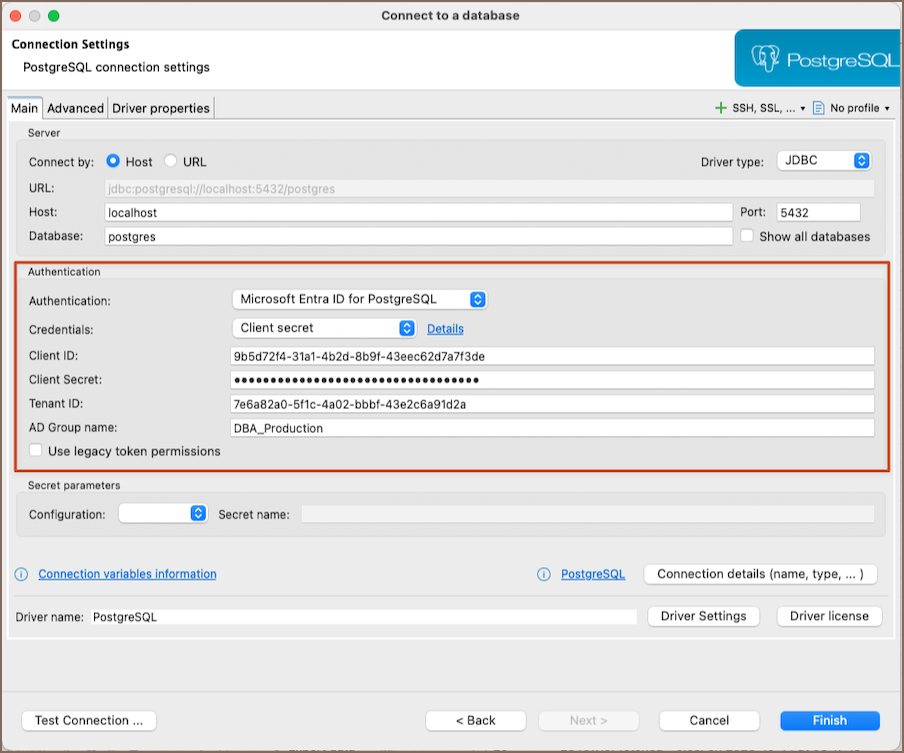Image resolution: width=904 pixels, height=753 pixels.
Task: Click the green plus SSH, SSL icon
Action: point(720,108)
